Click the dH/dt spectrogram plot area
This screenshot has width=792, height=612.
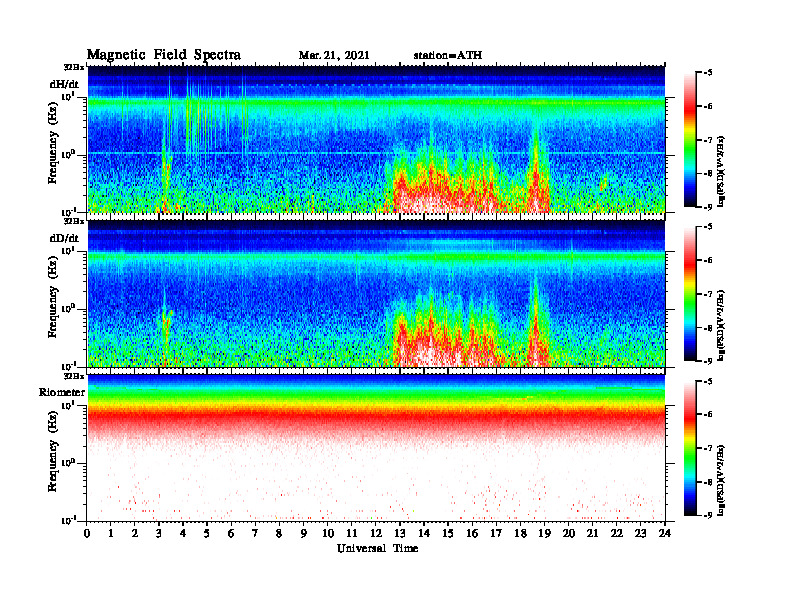[x=376, y=139]
